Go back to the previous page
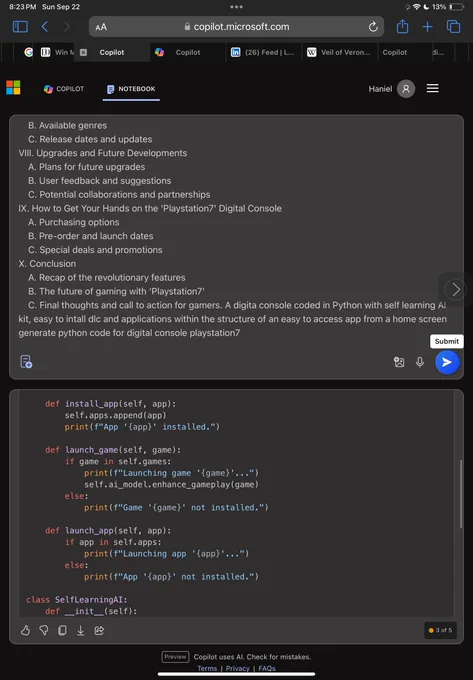This screenshot has height=680, width=473. click(45, 27)
